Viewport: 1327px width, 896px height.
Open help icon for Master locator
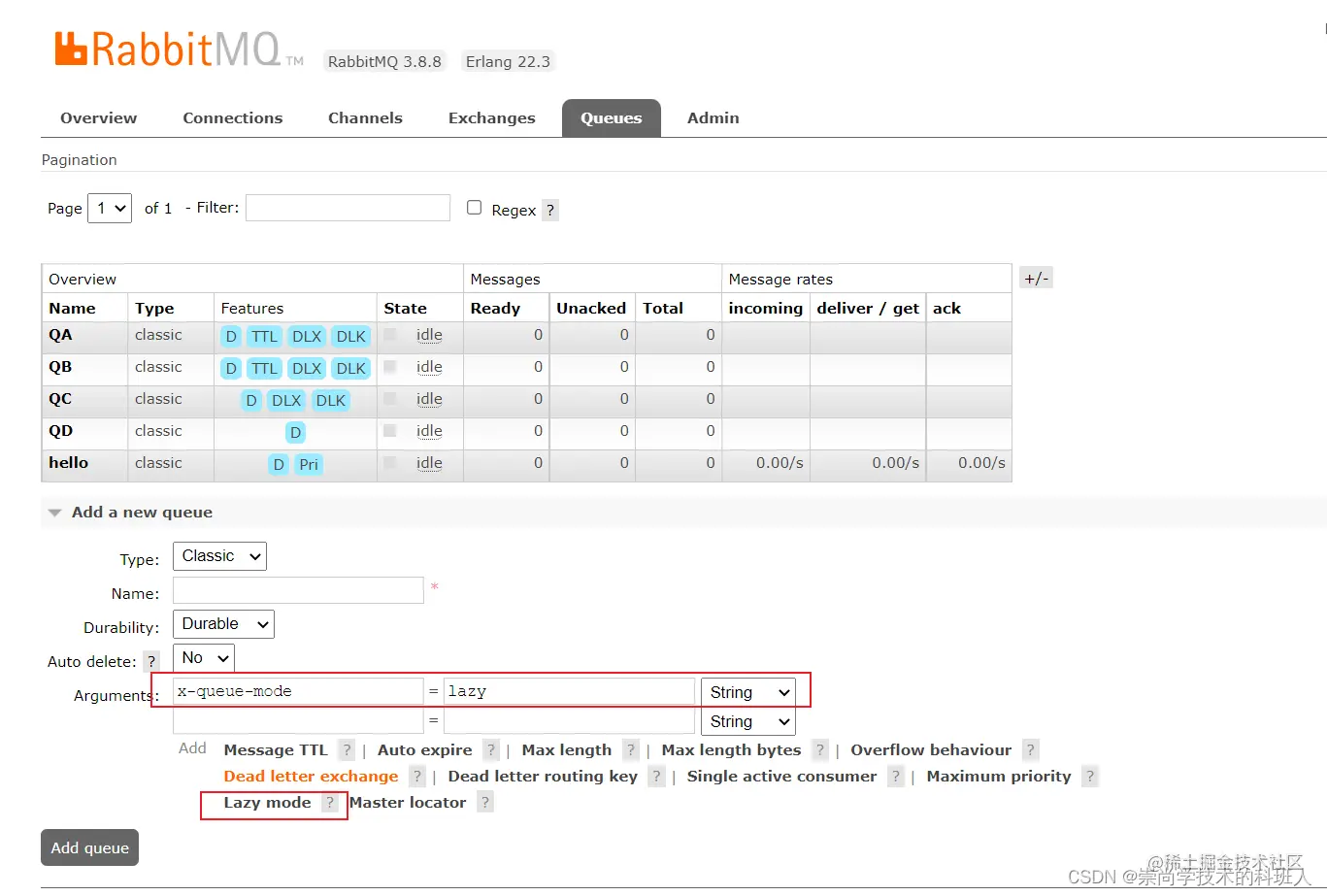click(485, 802)
